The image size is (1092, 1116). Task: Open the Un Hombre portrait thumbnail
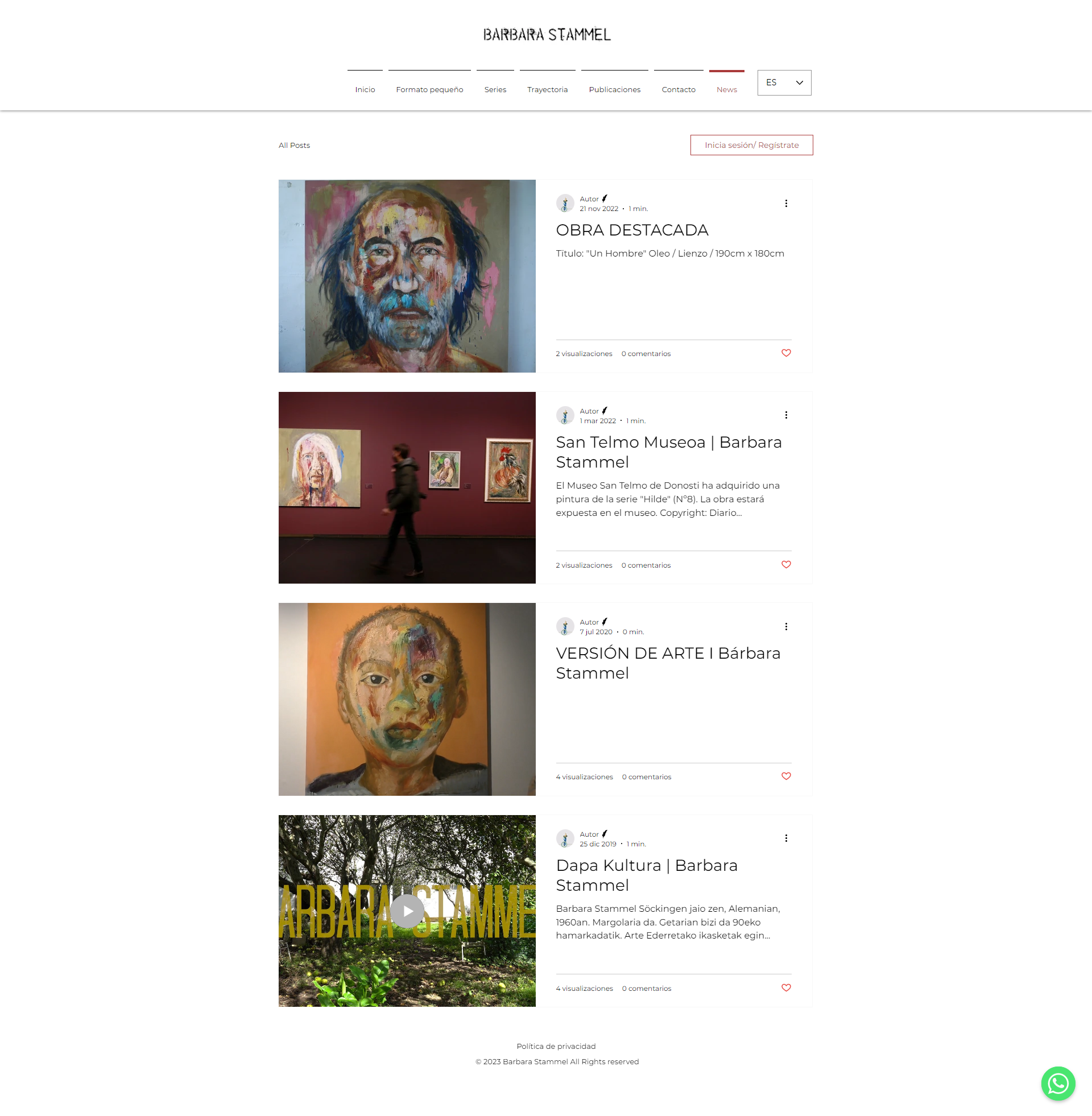[407, 276]
